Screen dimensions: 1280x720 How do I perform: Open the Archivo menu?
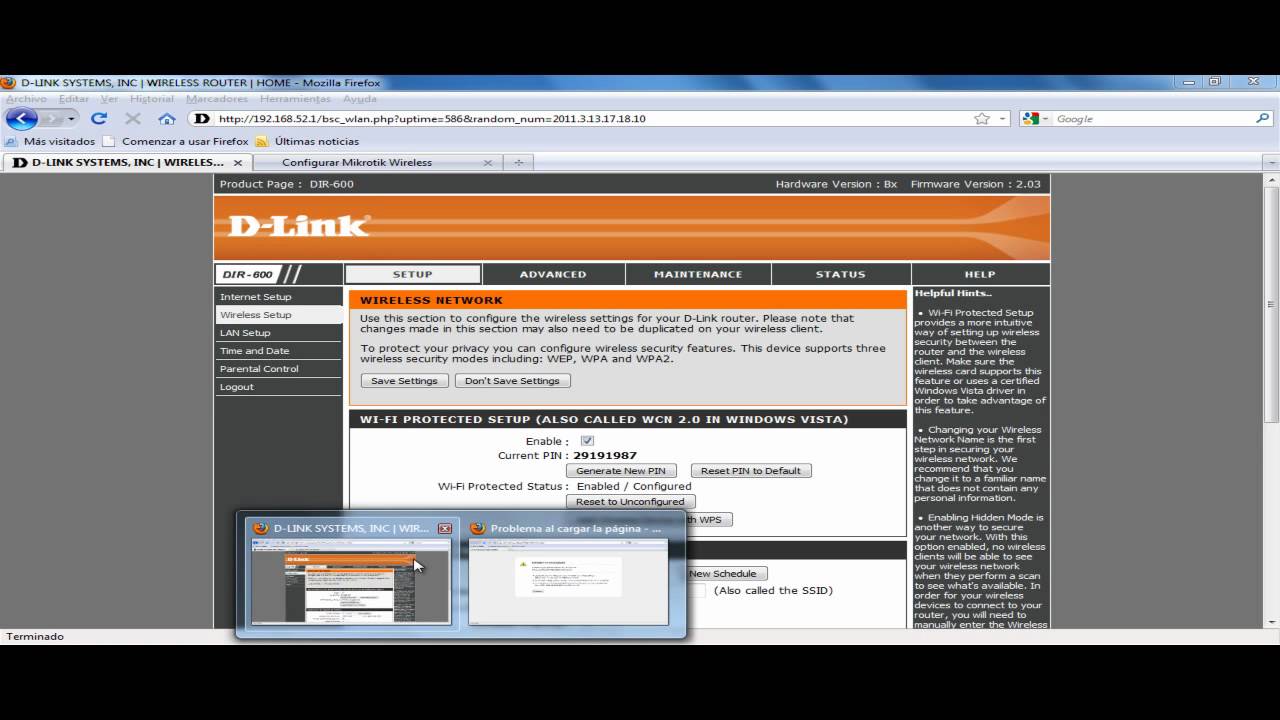point(26,99)
